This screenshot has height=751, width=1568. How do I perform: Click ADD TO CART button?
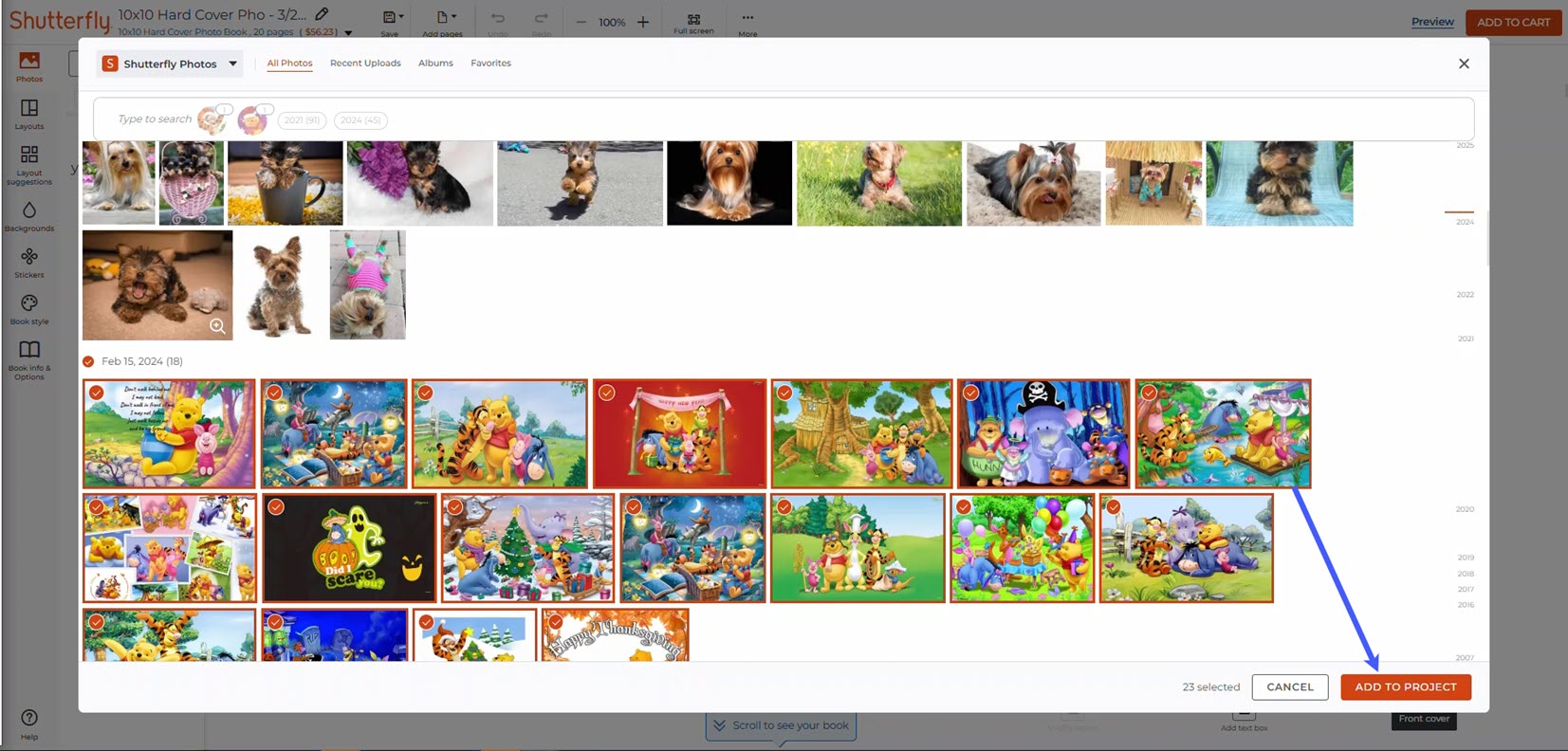[1514, 22]
